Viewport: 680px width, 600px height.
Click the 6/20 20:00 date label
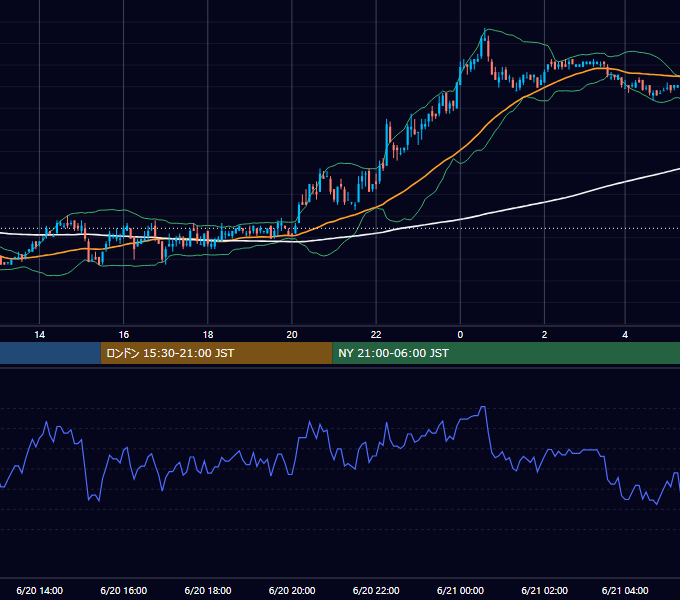click(292, 590)
